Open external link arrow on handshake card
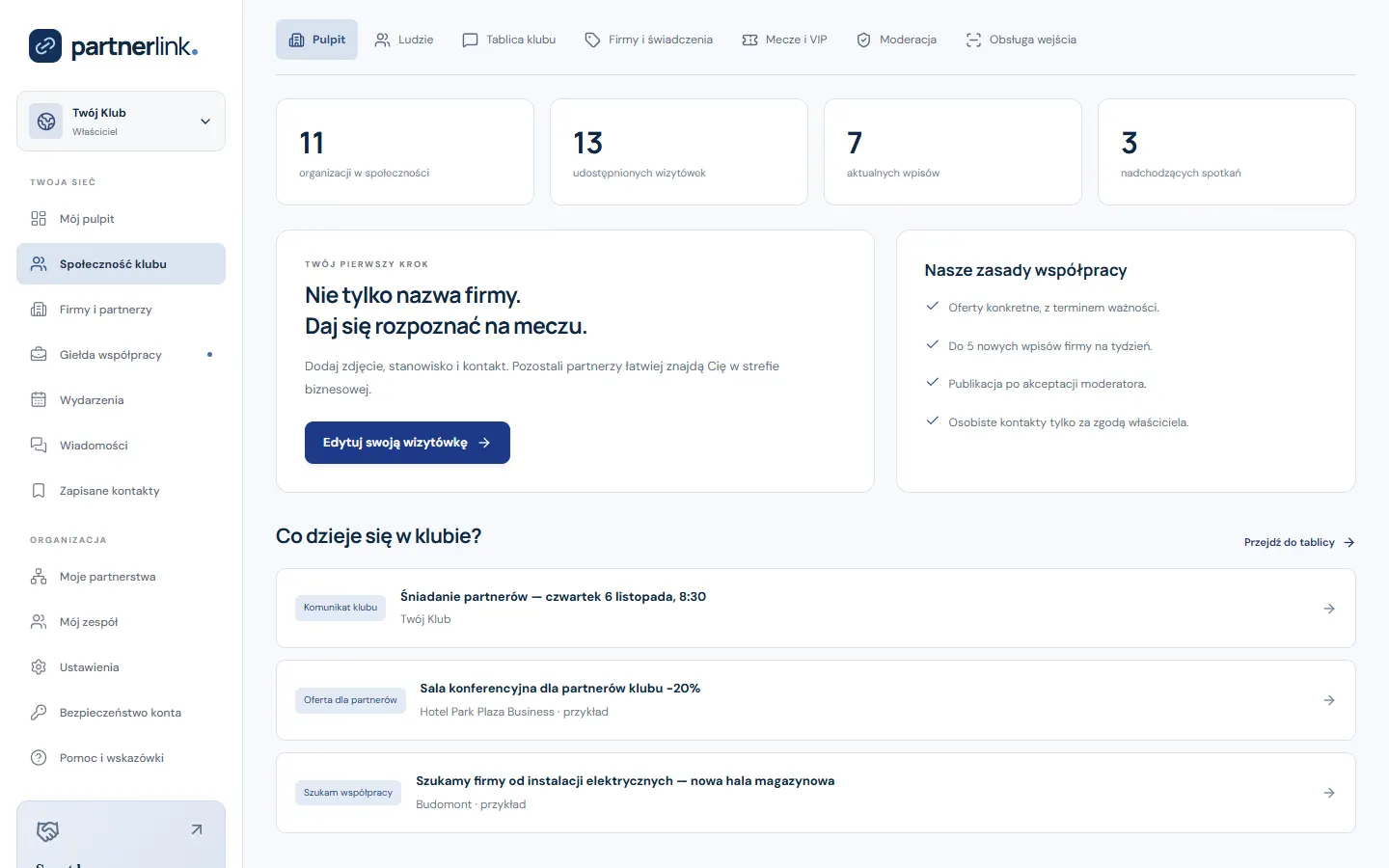The width and height of the screenshot is (1389, 868). click(x=197, y=829)
